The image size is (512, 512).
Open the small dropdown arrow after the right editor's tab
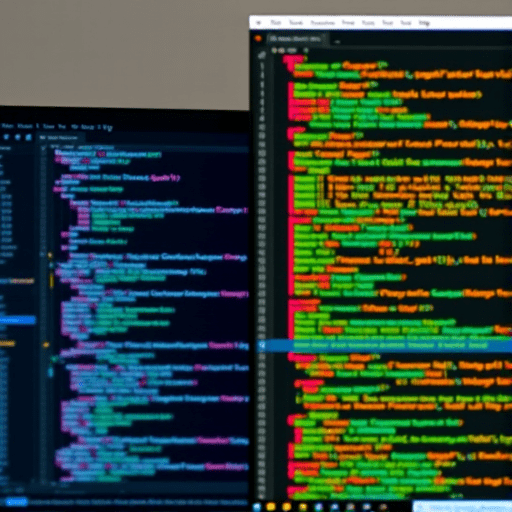pyautogui.click(x=337, y=42)
